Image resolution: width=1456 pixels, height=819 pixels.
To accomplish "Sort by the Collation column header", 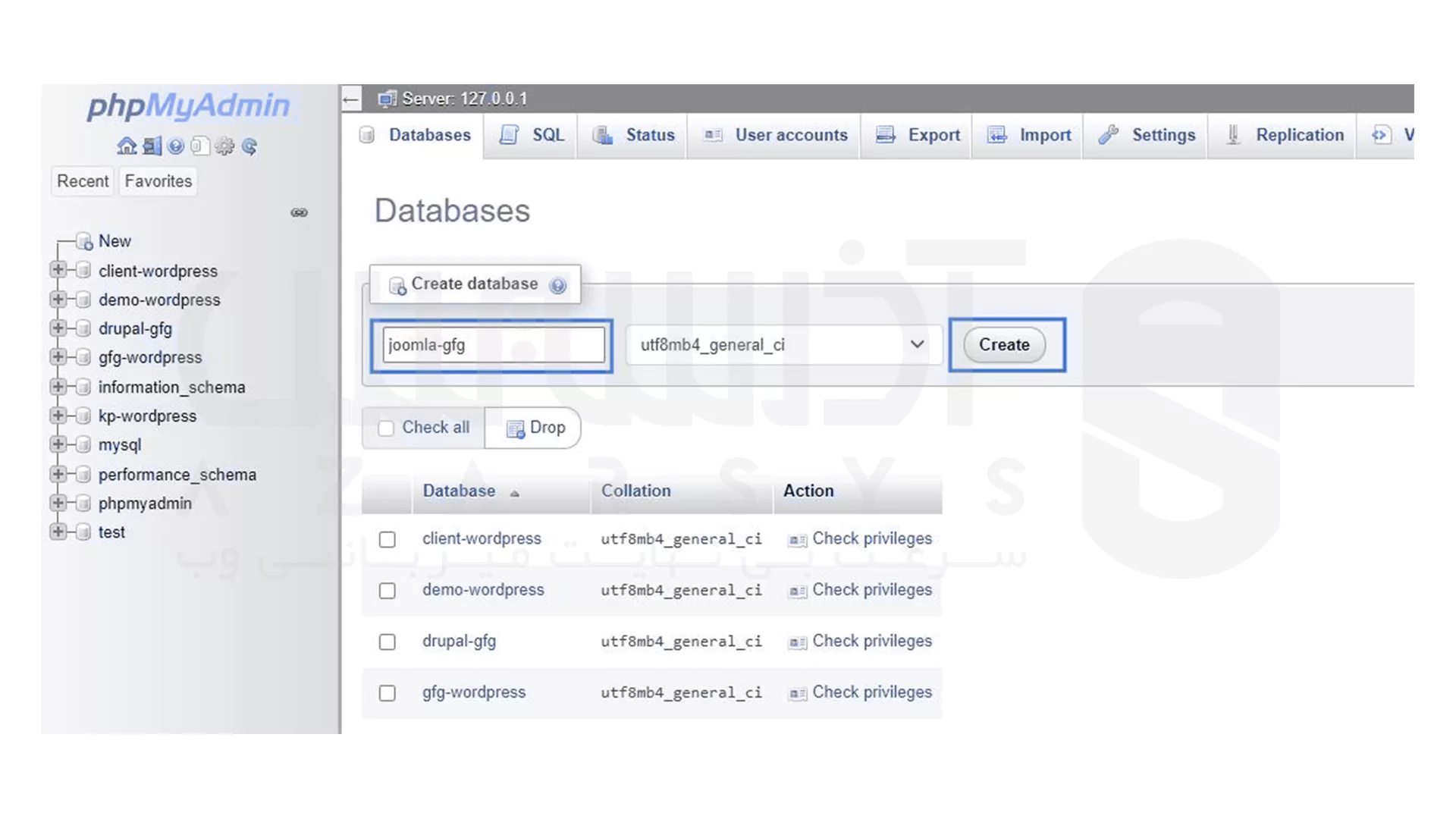I will tap(635, 491).
